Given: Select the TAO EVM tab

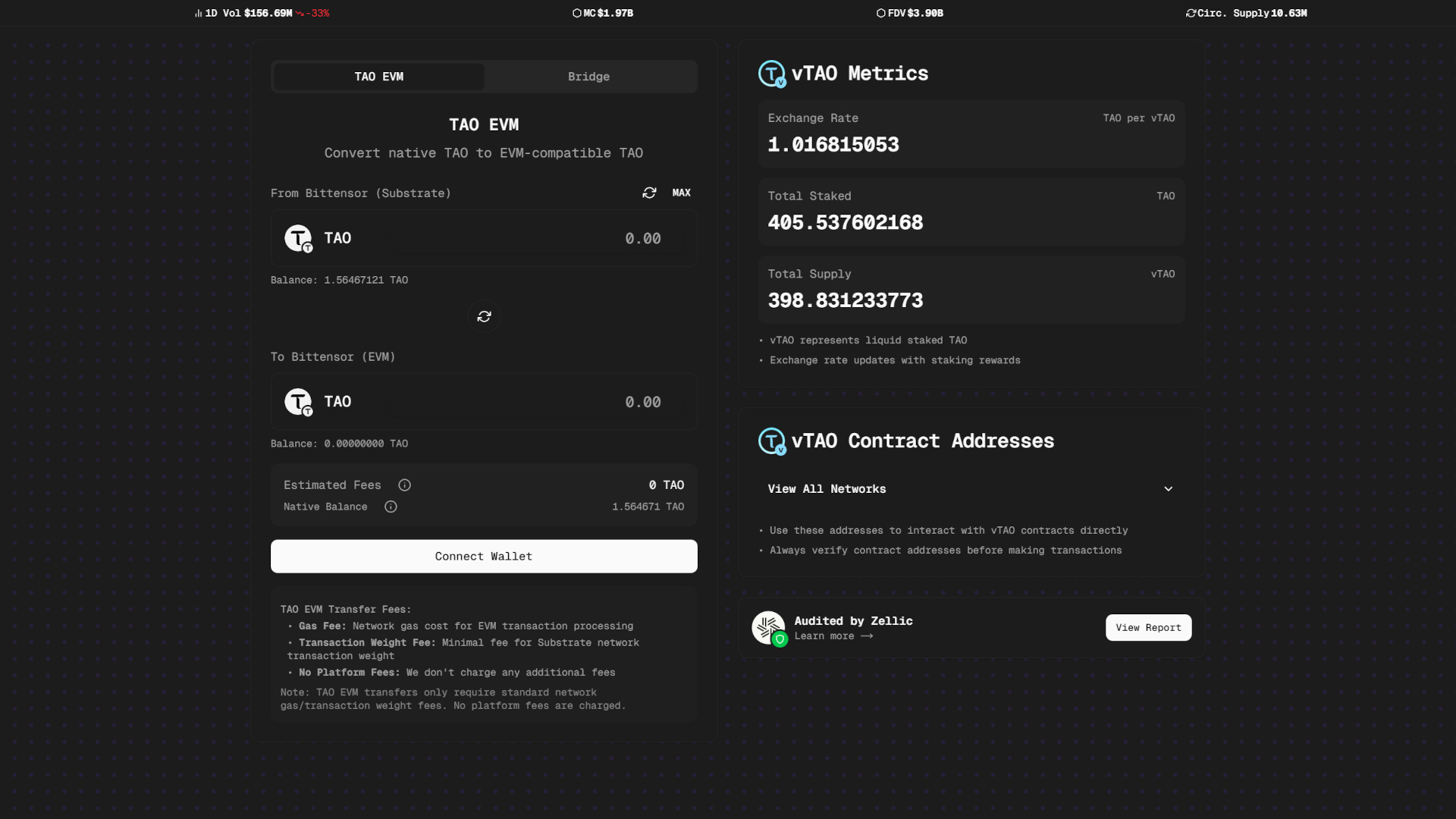Looking at the screenshot, I should pyautogui.click(x=378, y=76).
